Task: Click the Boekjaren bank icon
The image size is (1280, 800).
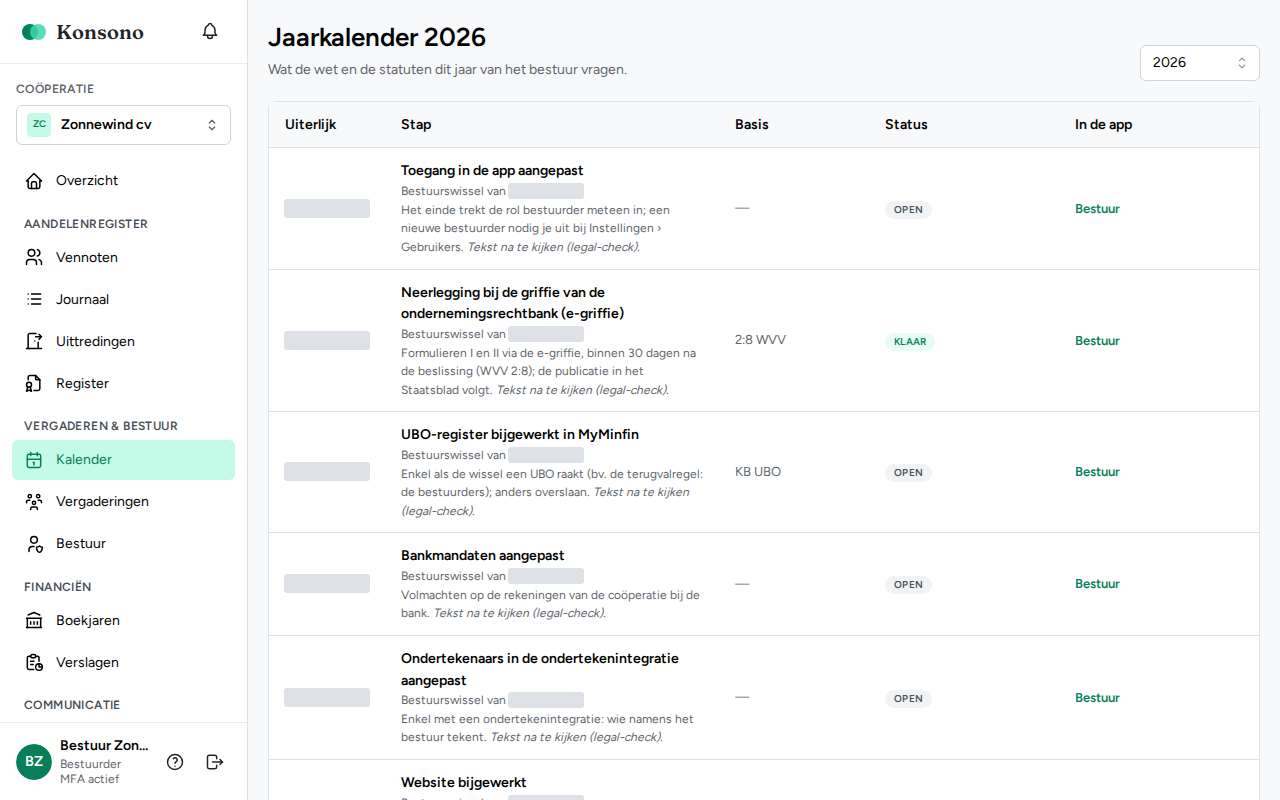Action: click(34, 621)
